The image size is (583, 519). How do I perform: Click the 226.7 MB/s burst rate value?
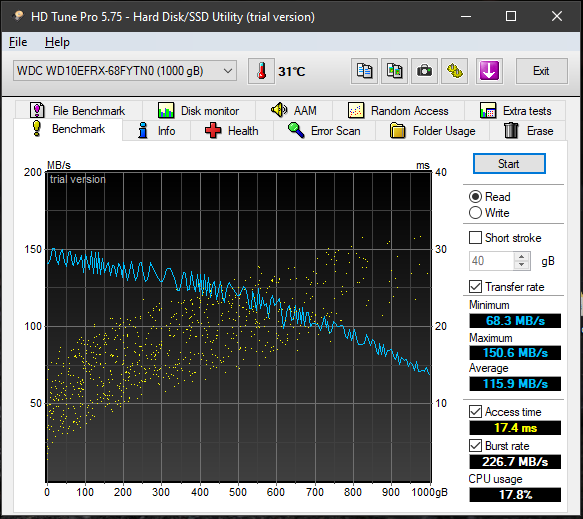[x=515, y=461]
